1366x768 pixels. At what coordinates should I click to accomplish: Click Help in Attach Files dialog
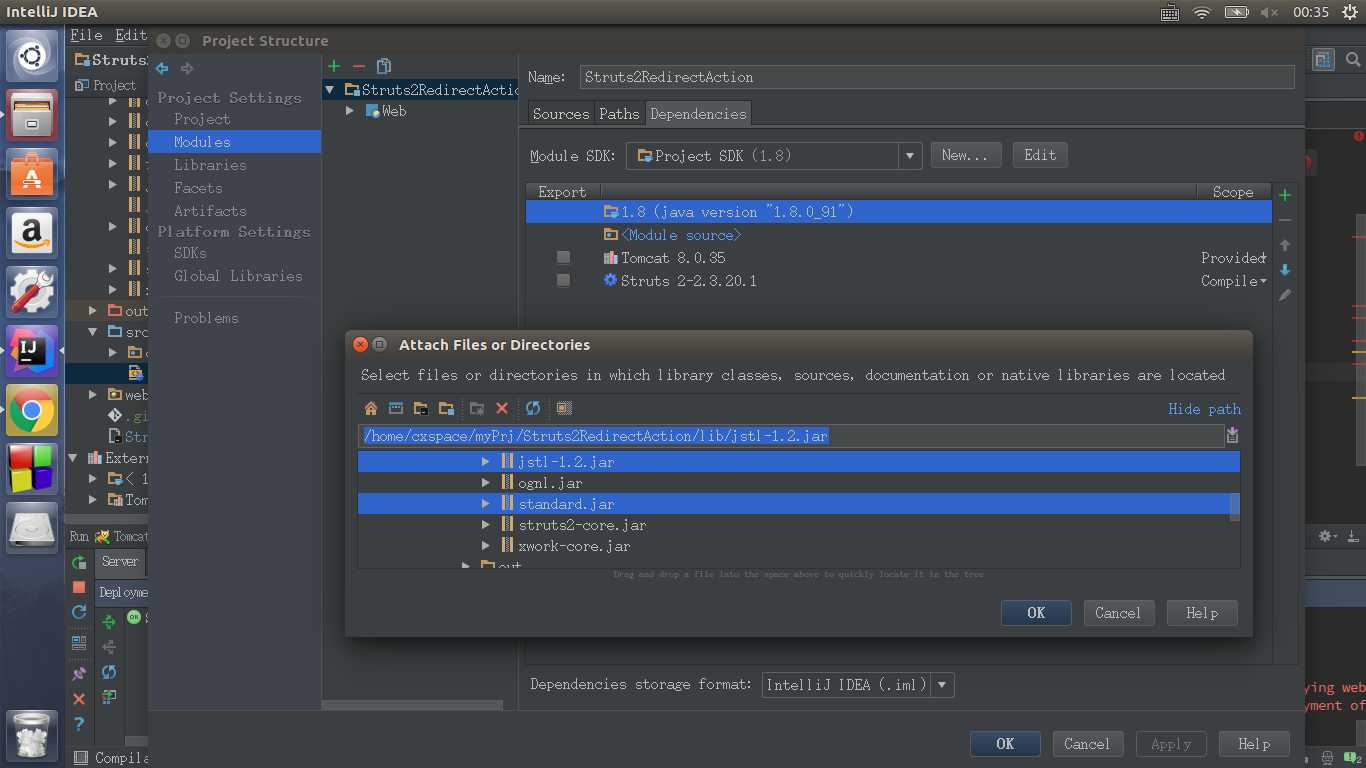[1202, 613]
